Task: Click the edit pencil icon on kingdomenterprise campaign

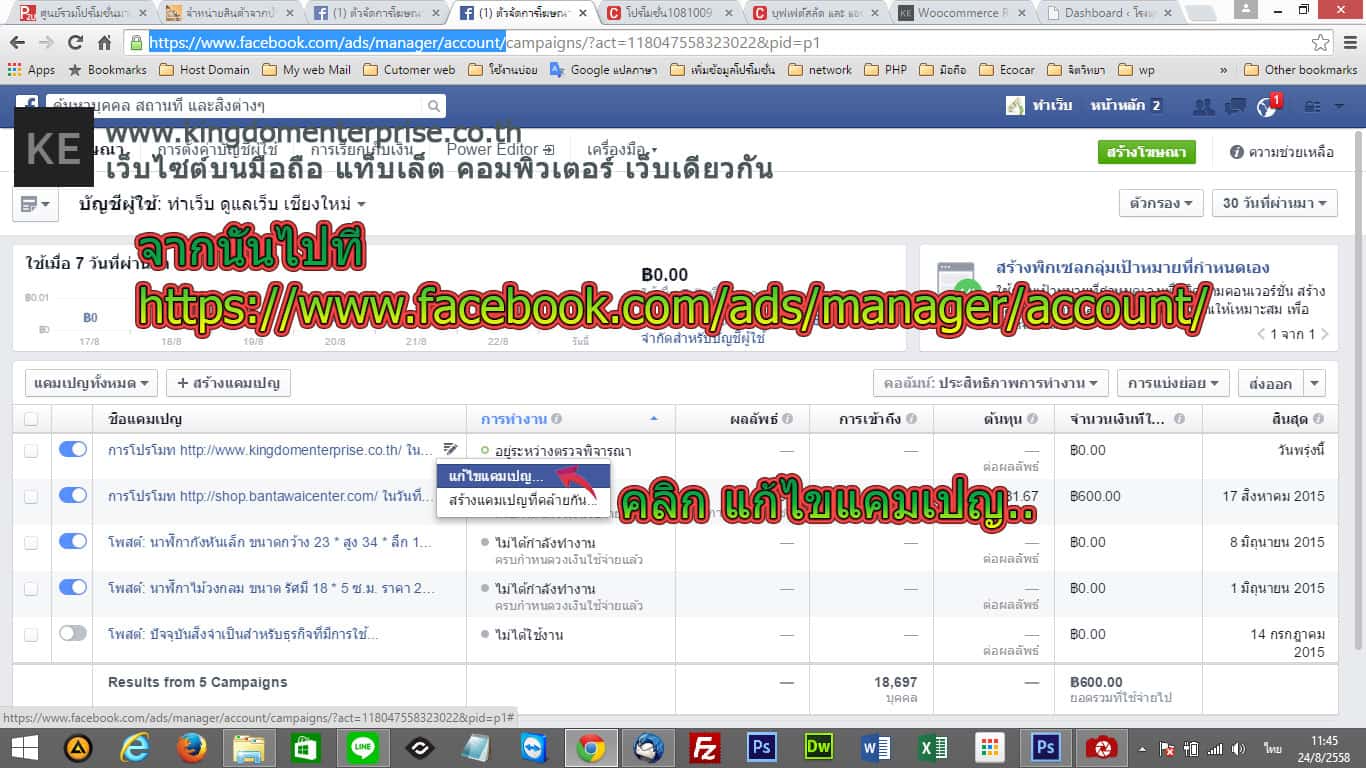Action: click(450, 450)
